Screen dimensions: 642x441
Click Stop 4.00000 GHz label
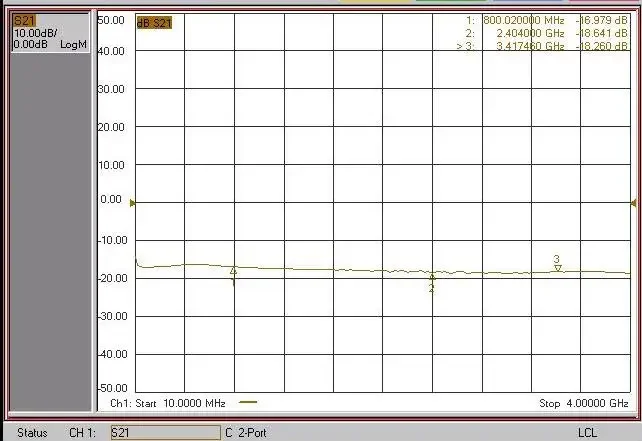[x=584, y=403]
